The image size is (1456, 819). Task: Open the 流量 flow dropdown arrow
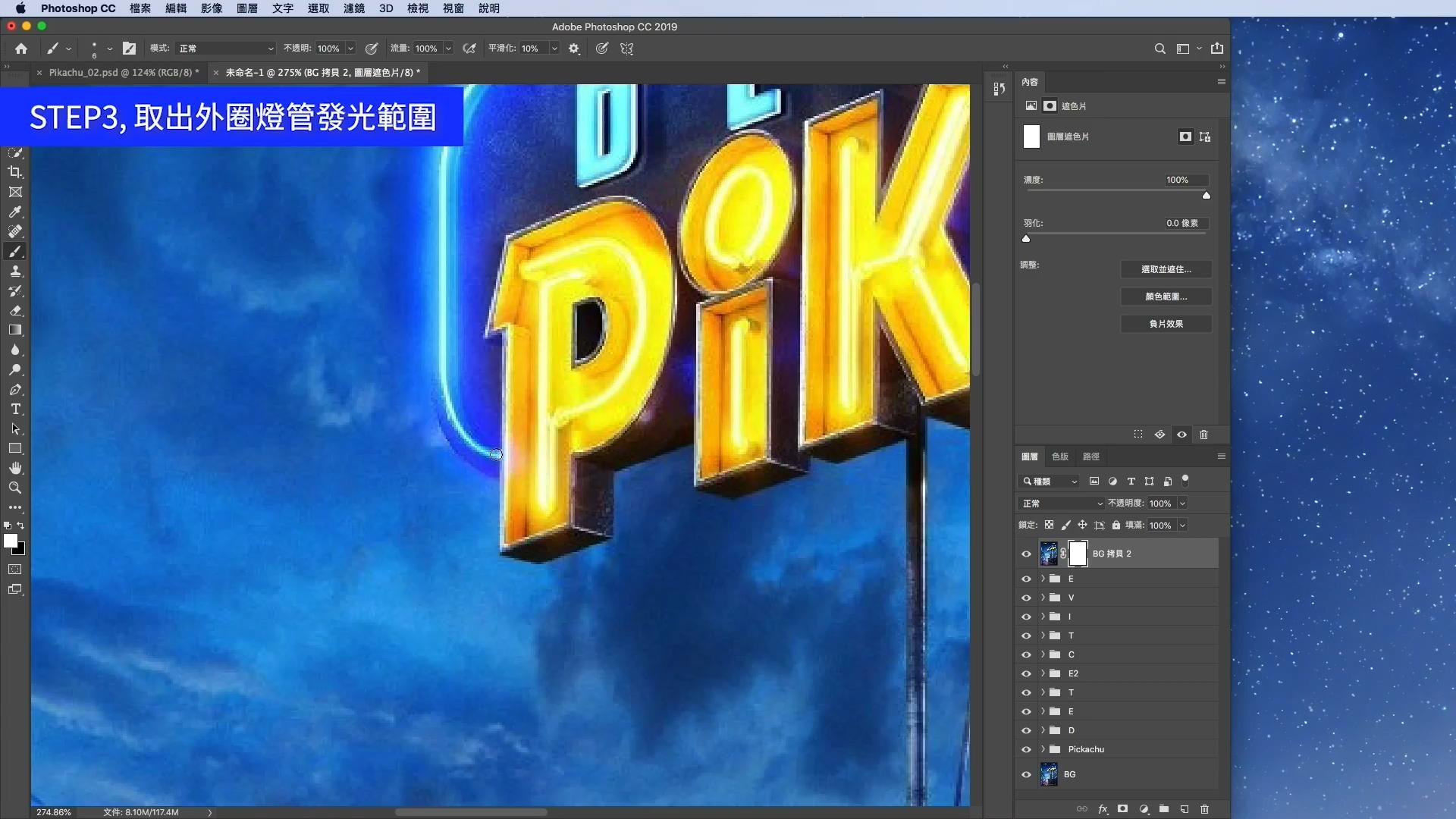[x=448, y=48]
